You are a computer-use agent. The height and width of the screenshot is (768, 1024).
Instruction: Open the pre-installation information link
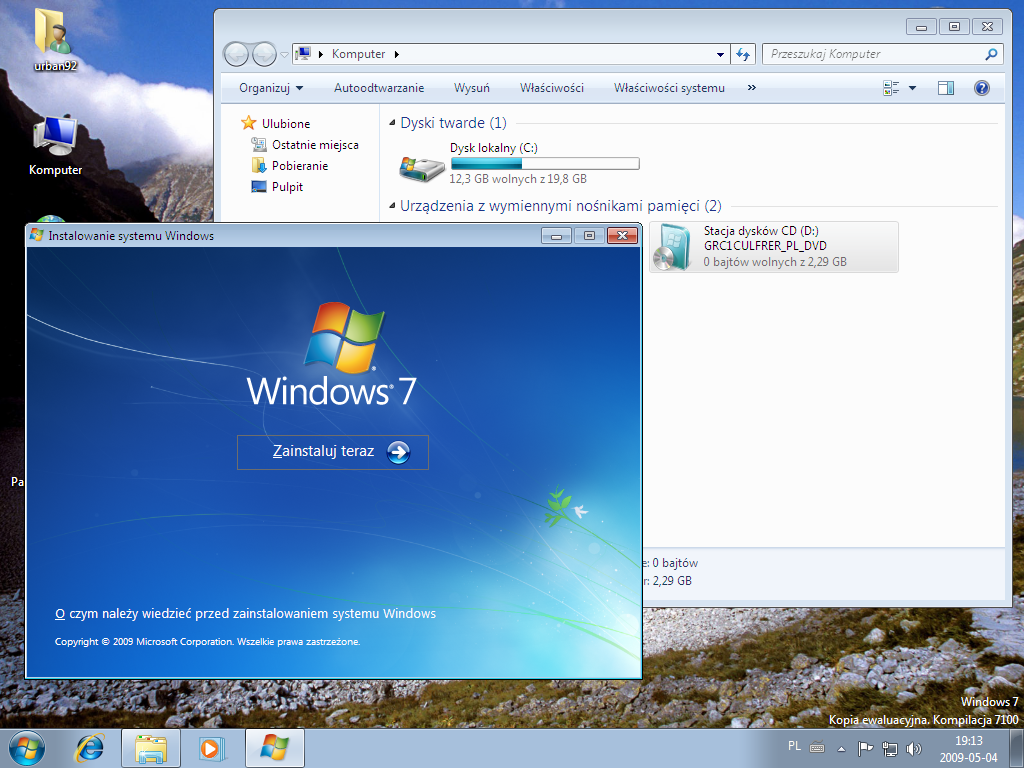[x=246, y=614]
